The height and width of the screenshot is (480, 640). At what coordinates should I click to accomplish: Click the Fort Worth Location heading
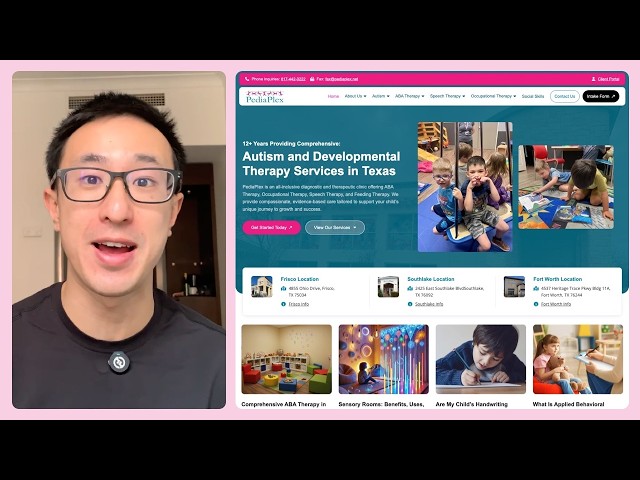coord(558,279)
